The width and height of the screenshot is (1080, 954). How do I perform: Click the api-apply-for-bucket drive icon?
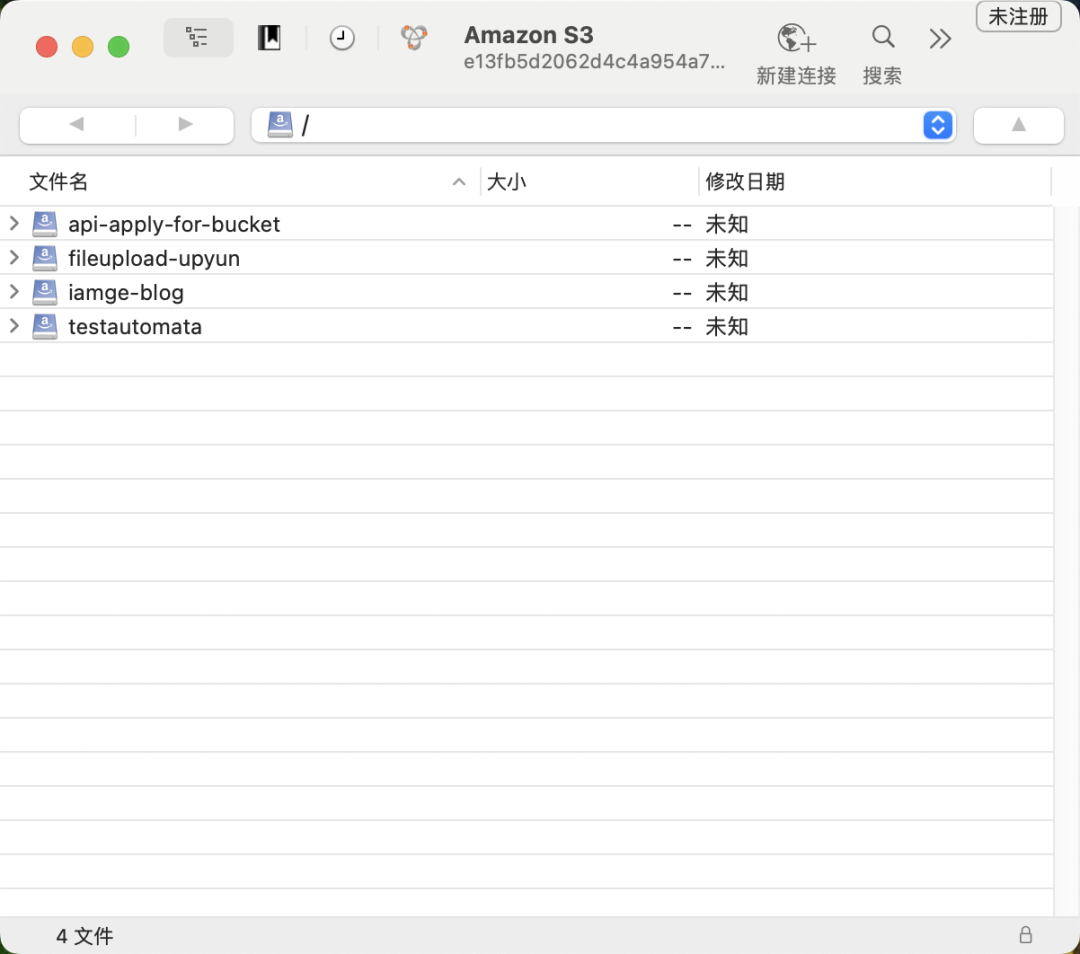[x=45, y=224]
